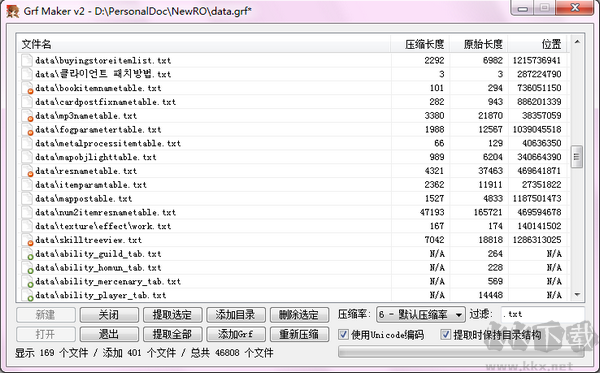Click the position value 27351822
Image resolution: width=600 pixels, height=373 pixels.
(541, 184)
